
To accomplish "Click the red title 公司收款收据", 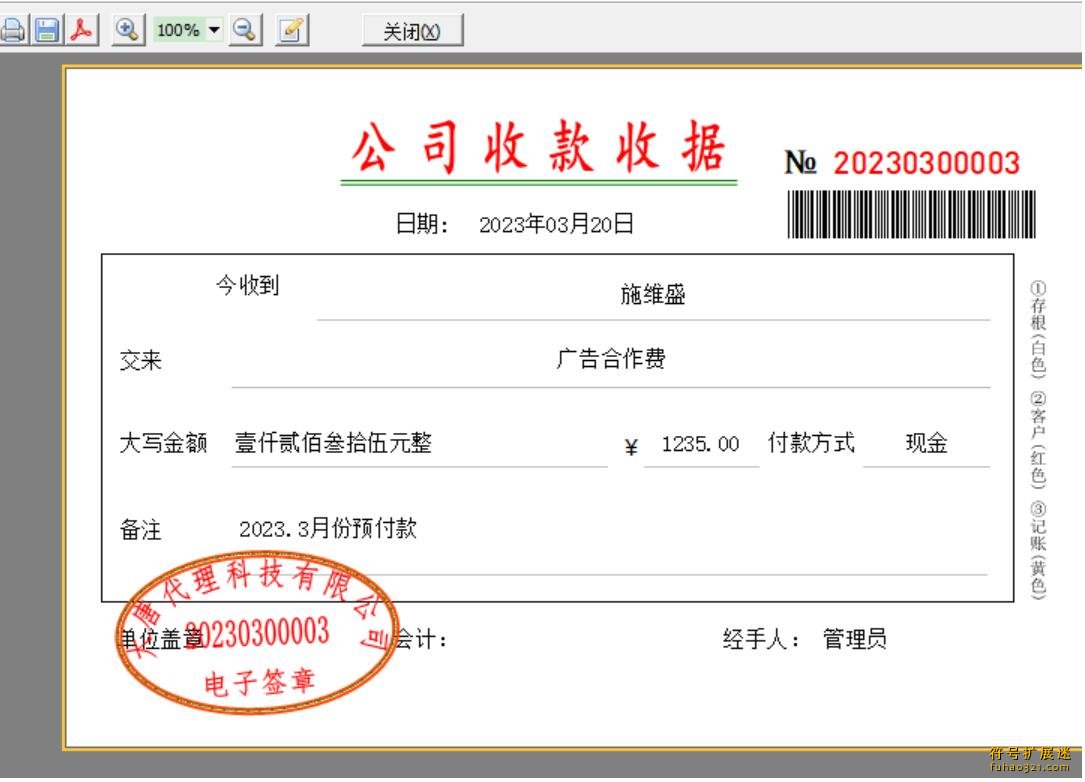I will [538, 147].
